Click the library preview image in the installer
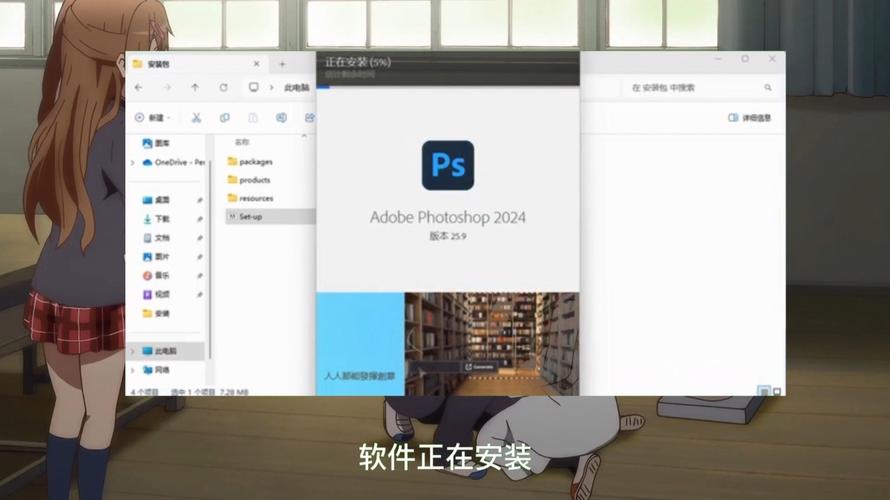The height and width of the screenshot is (500, 890). pyautogui.click(x=492, y=344)
